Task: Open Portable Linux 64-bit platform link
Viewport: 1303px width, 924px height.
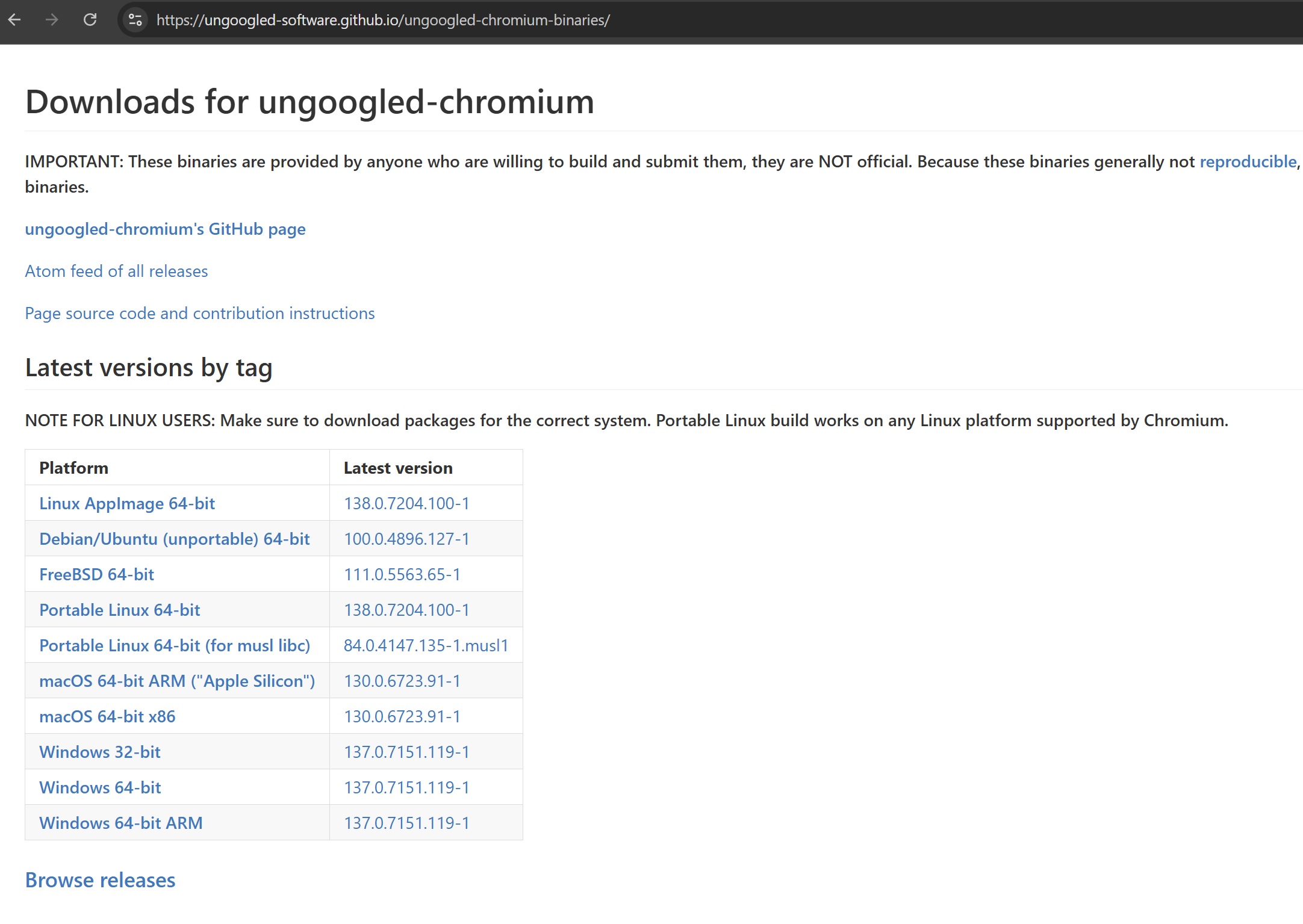Action: pyautogui.click(x=120, y=610)
